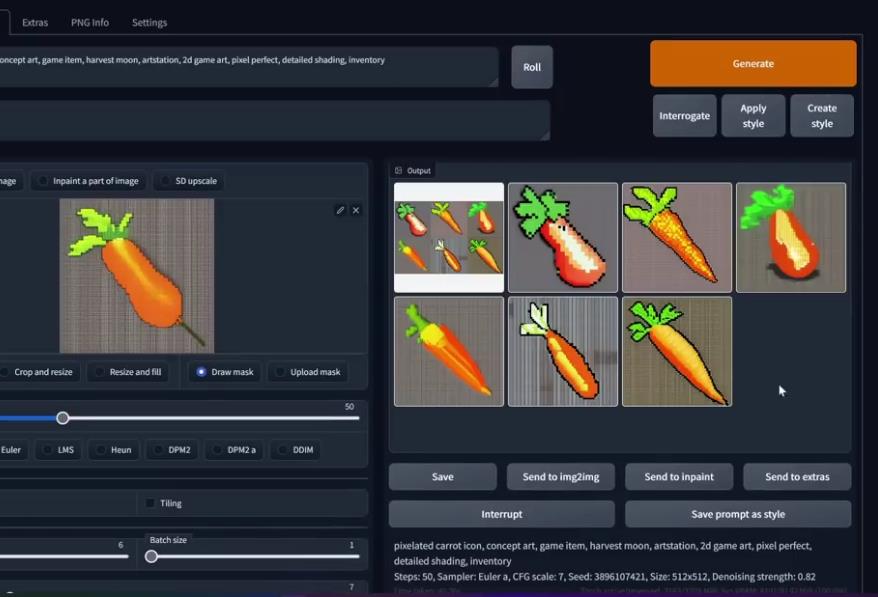Switch to the Extras tab
The image size is (878, 597).
(35, 22)
